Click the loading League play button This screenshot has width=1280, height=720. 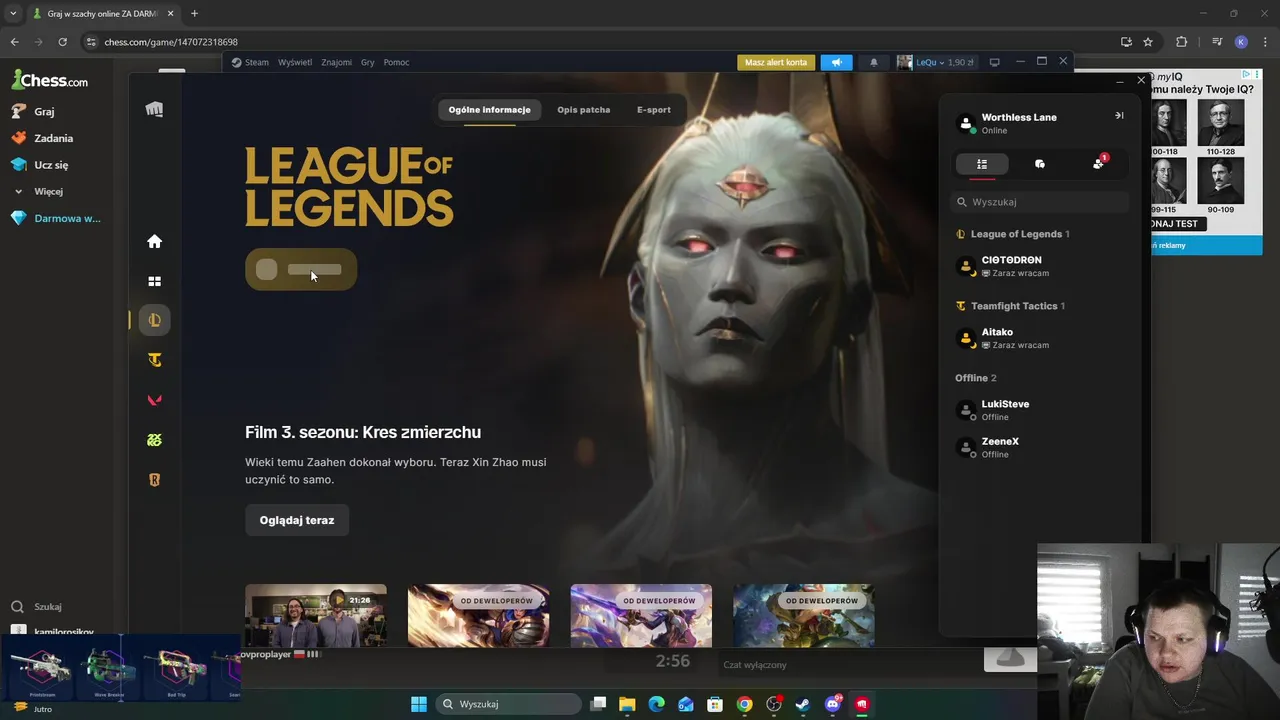301,269
